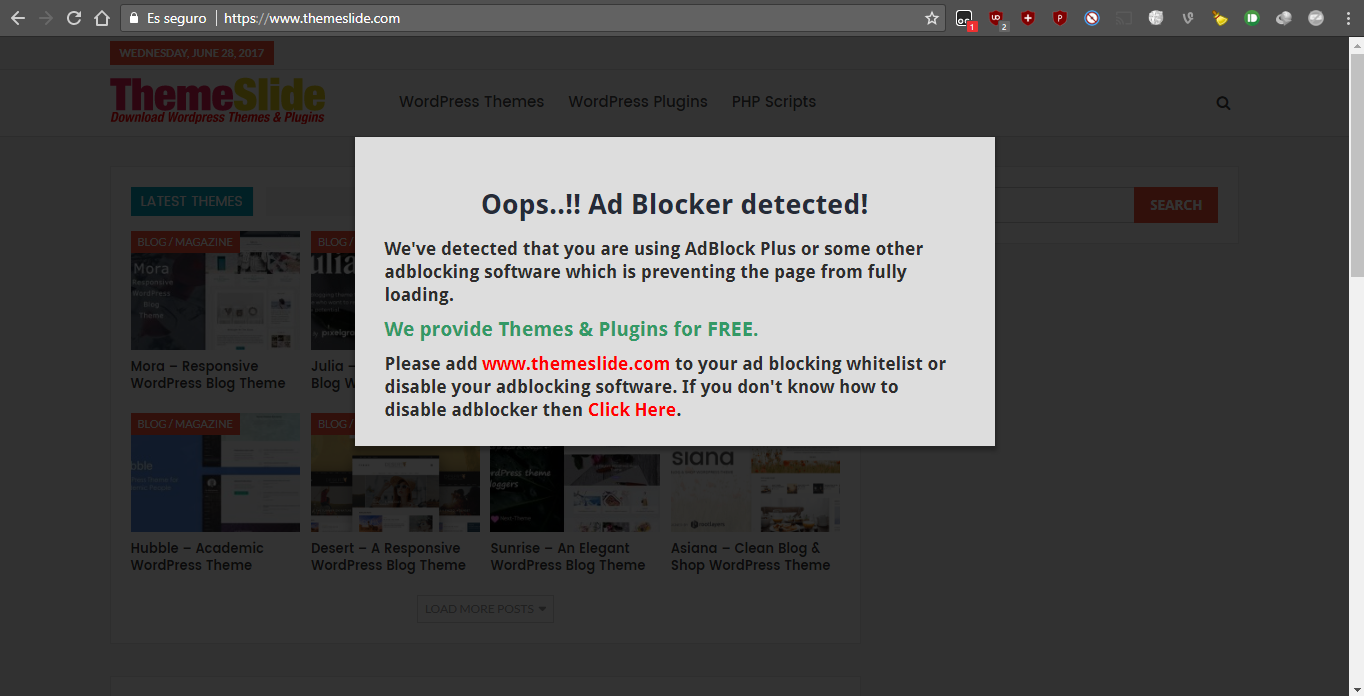This screenshot has width=1364, height=696.
Task: Open the Sunrise Elegant WordPress Blog Theme post
Action: (x=568, y=557)
